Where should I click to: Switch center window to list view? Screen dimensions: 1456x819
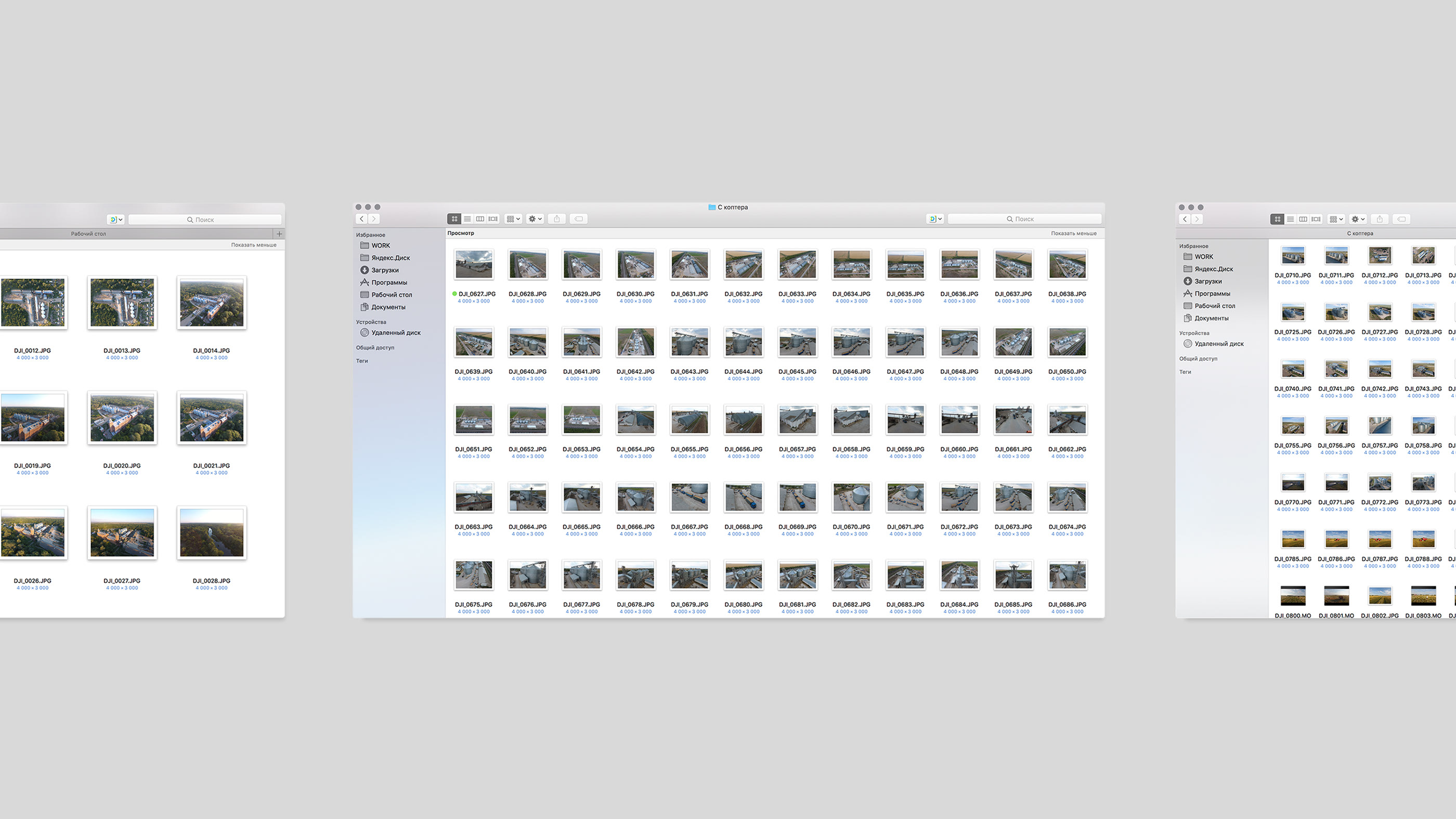click(467, 219)
